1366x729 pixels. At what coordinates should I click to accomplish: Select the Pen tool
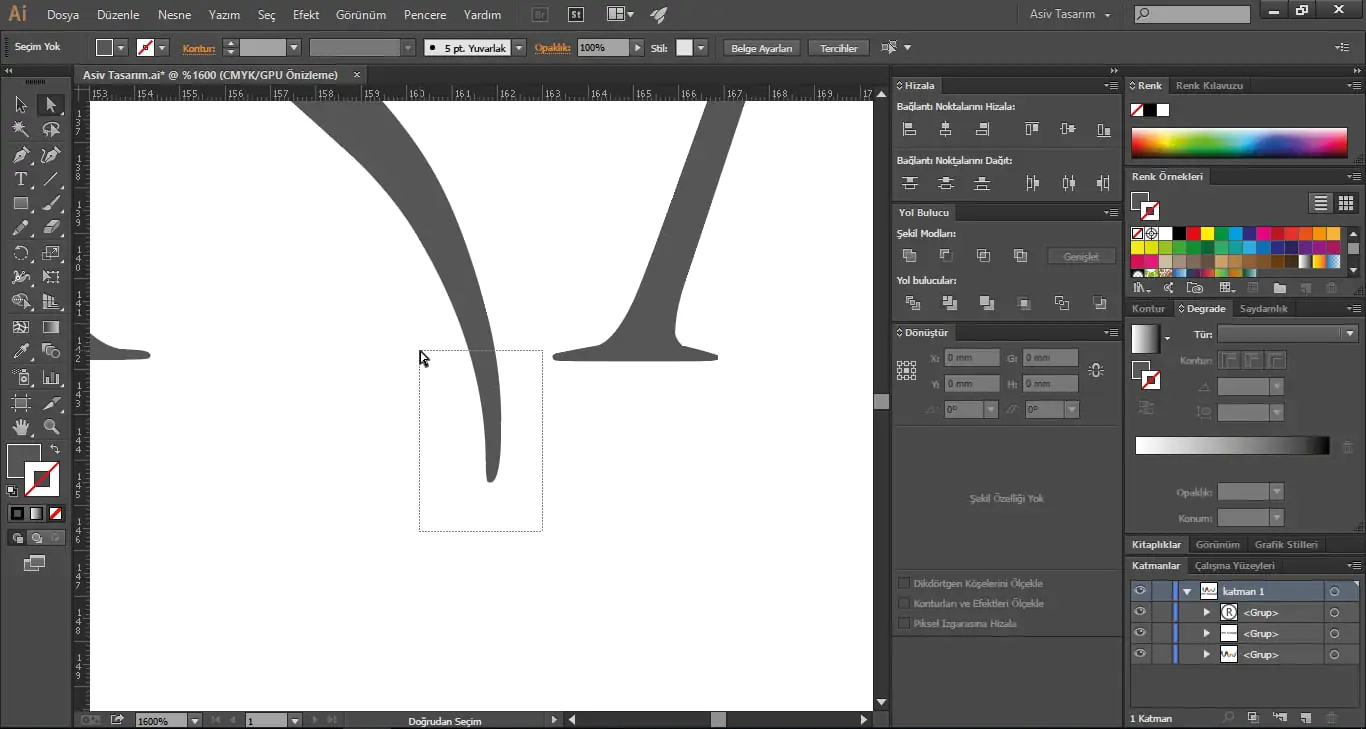[21, 155]
